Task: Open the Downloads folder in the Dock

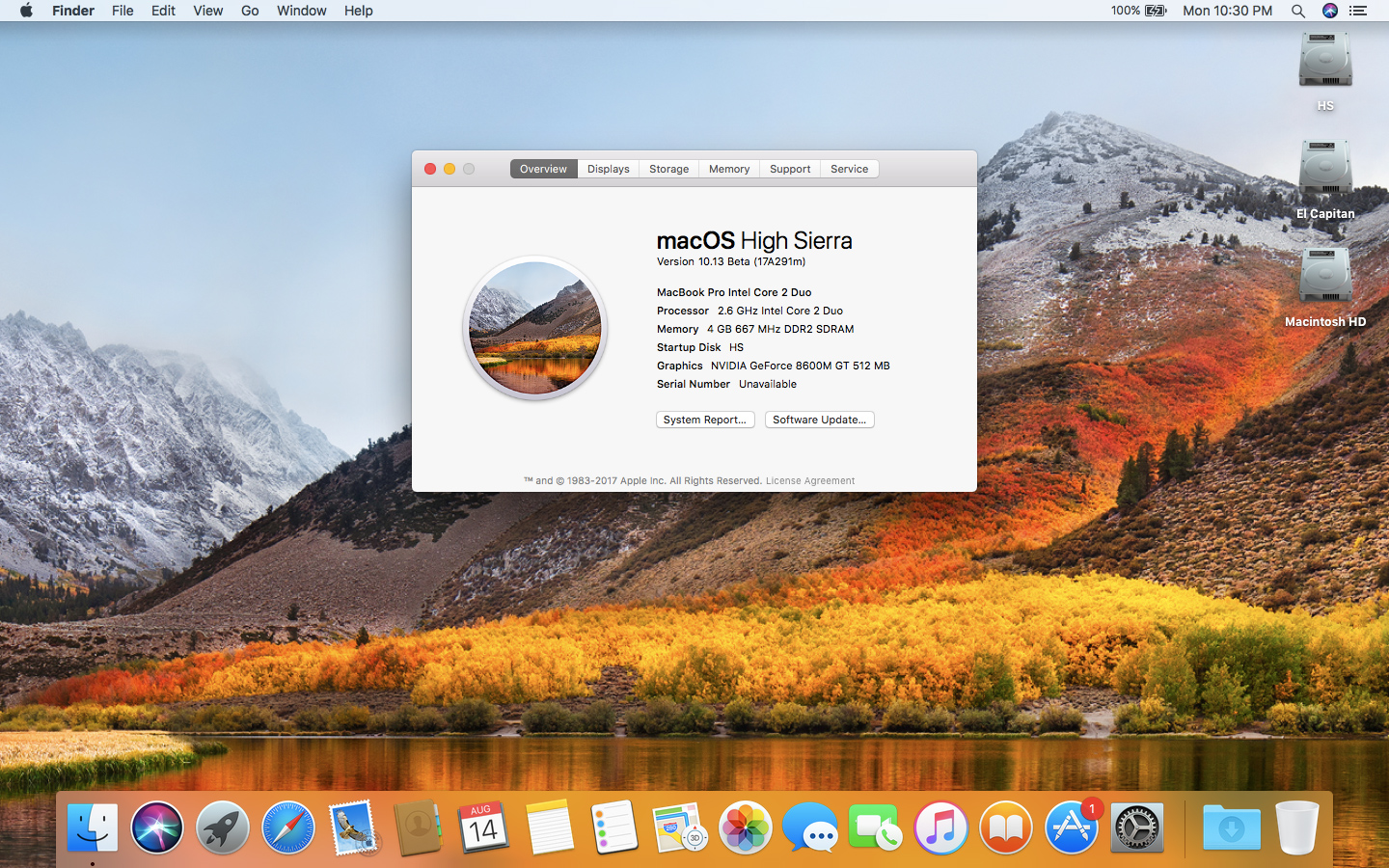Action: pyautogui.click(x=1232, y=827)
